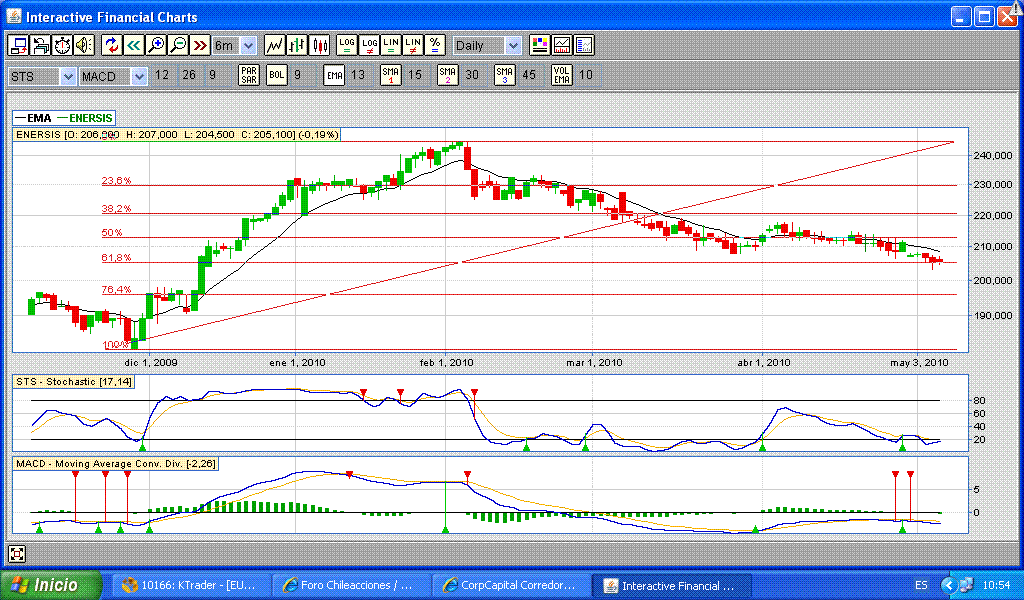
Task: Toggle the SMA 1 overlay
Action: click(x=391, y=75)
